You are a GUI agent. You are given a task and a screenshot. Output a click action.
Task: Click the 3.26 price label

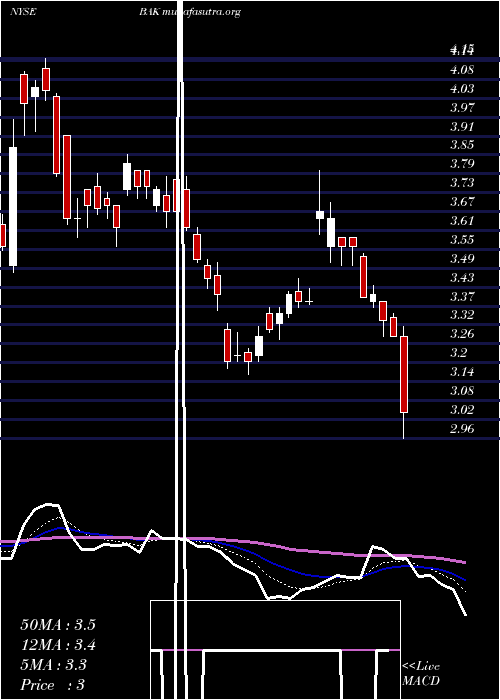tap(462, 334)
